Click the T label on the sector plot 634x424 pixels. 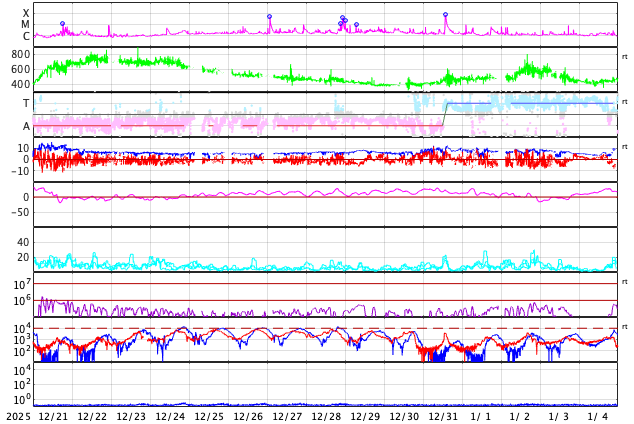(26, 103)
